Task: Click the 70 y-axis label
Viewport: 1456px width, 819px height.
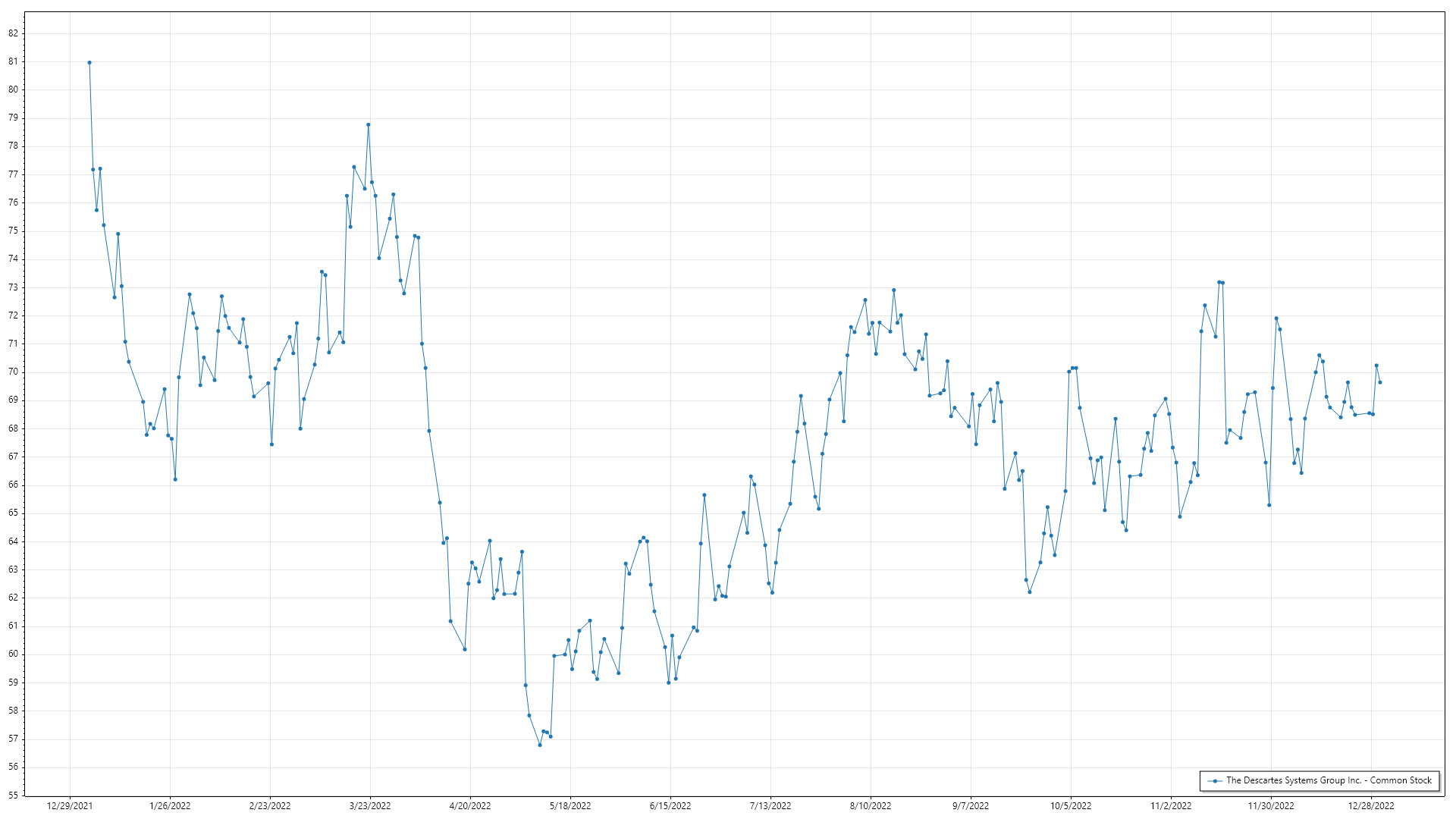Action: point(14,372)
